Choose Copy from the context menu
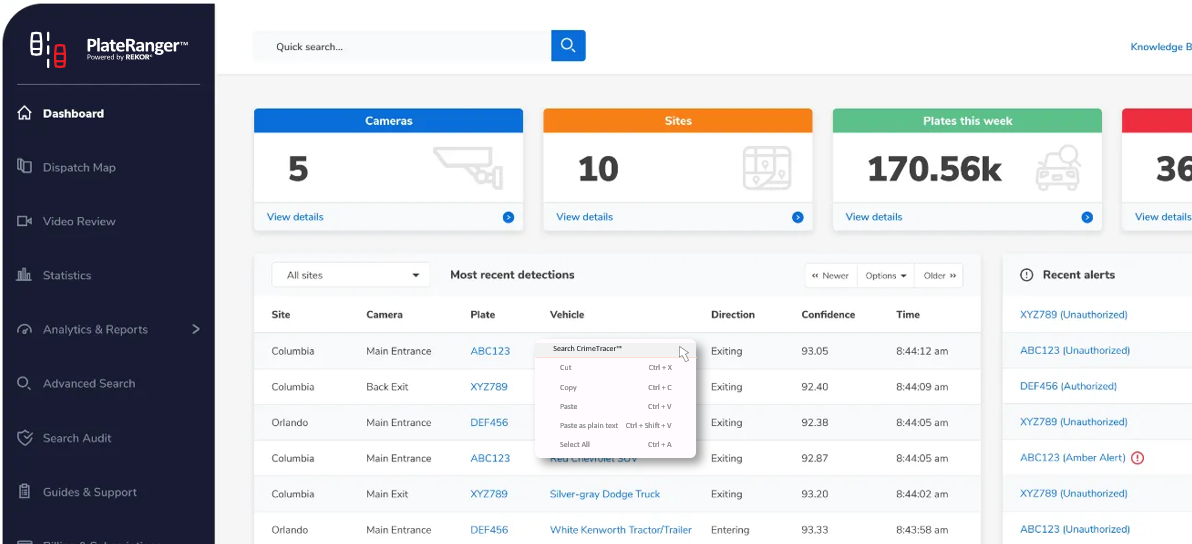This screenshot has width=1192, height=544. click(x=568, y=387)
